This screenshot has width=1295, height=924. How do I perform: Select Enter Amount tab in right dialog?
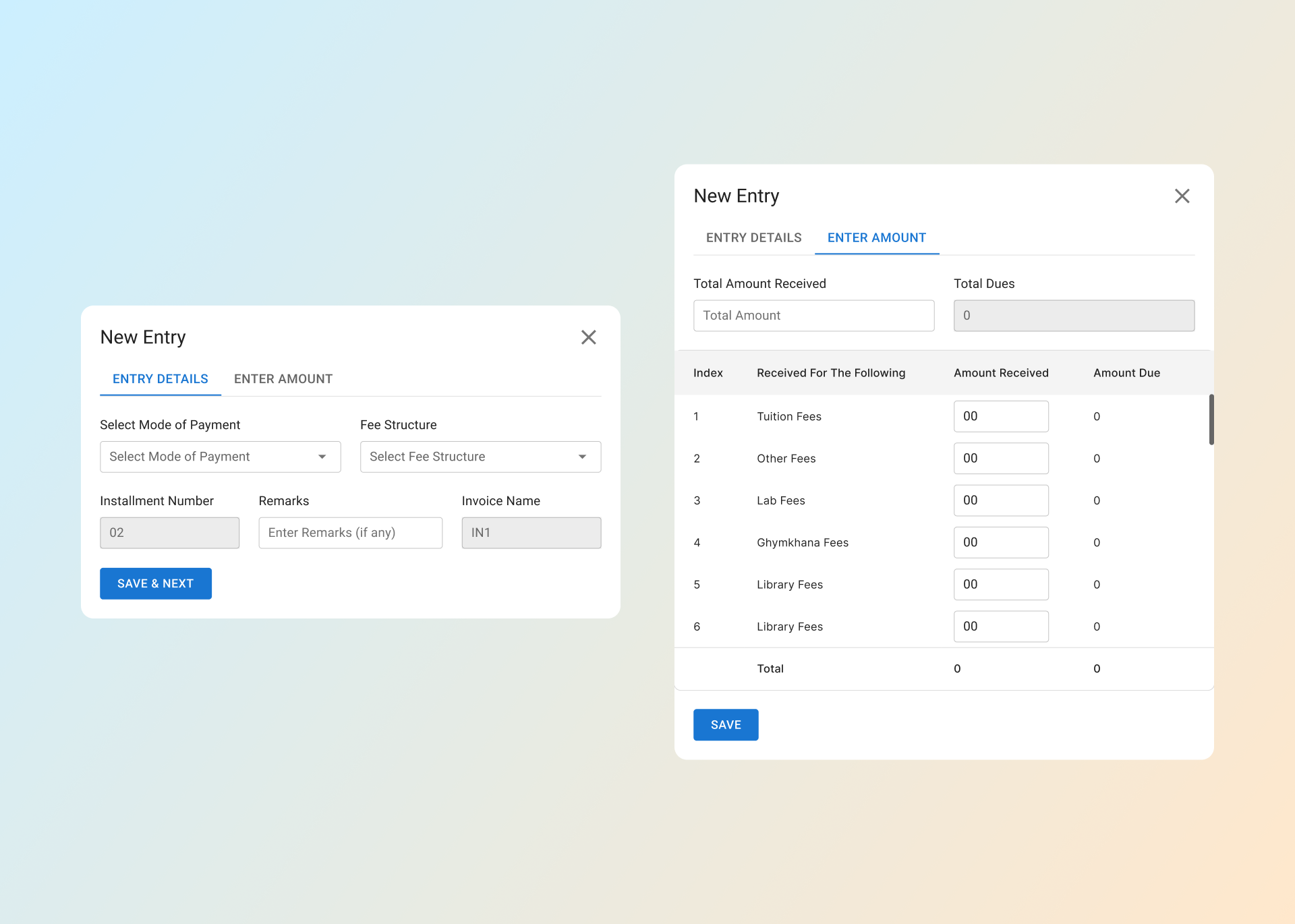(877, 238)
